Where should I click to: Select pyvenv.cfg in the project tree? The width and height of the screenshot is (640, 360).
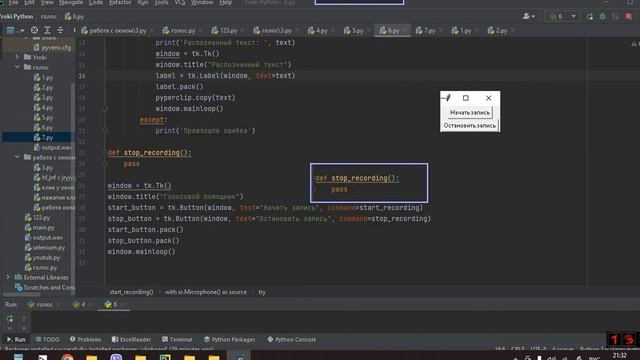pyautogui.click(x=52, y=47)
